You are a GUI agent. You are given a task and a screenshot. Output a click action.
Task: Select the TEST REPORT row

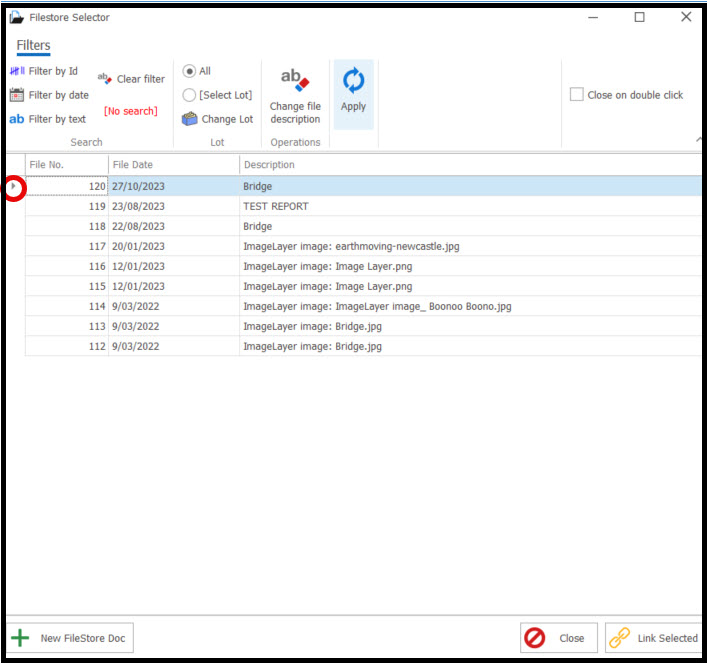[x=276, y=206]
